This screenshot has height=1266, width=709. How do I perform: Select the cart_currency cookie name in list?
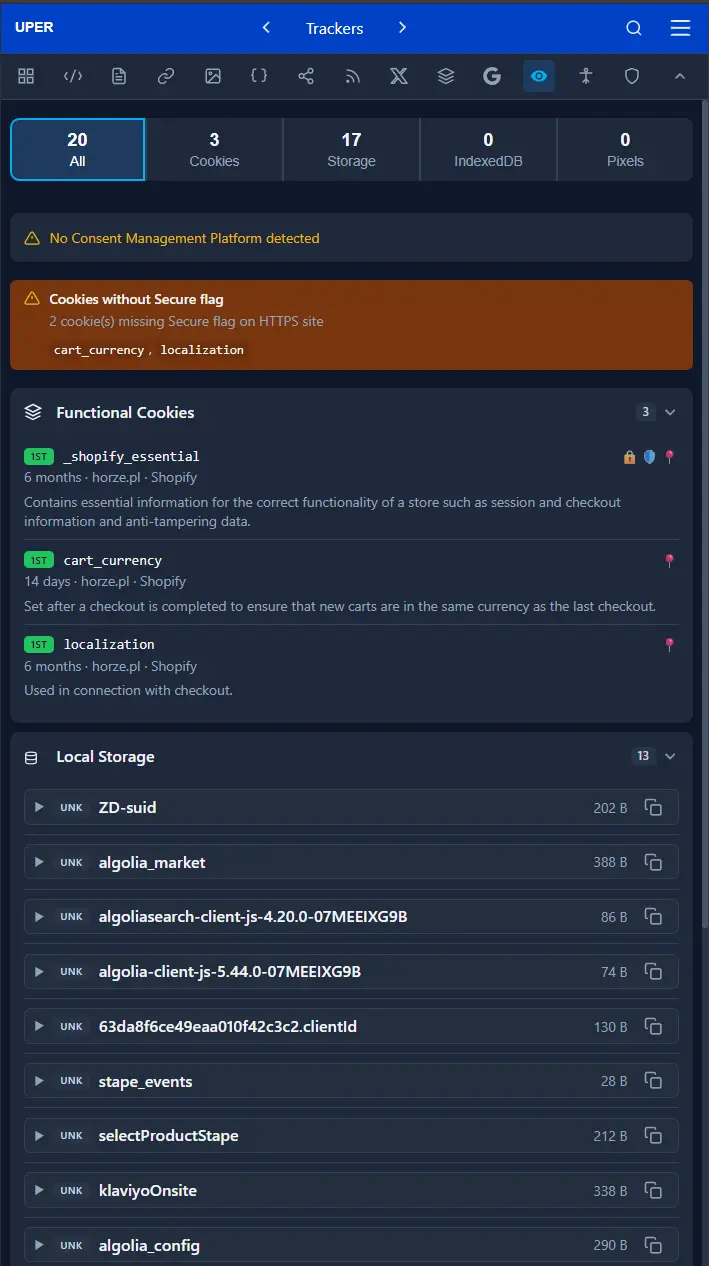pyautogui.click(x=113, y=560)
